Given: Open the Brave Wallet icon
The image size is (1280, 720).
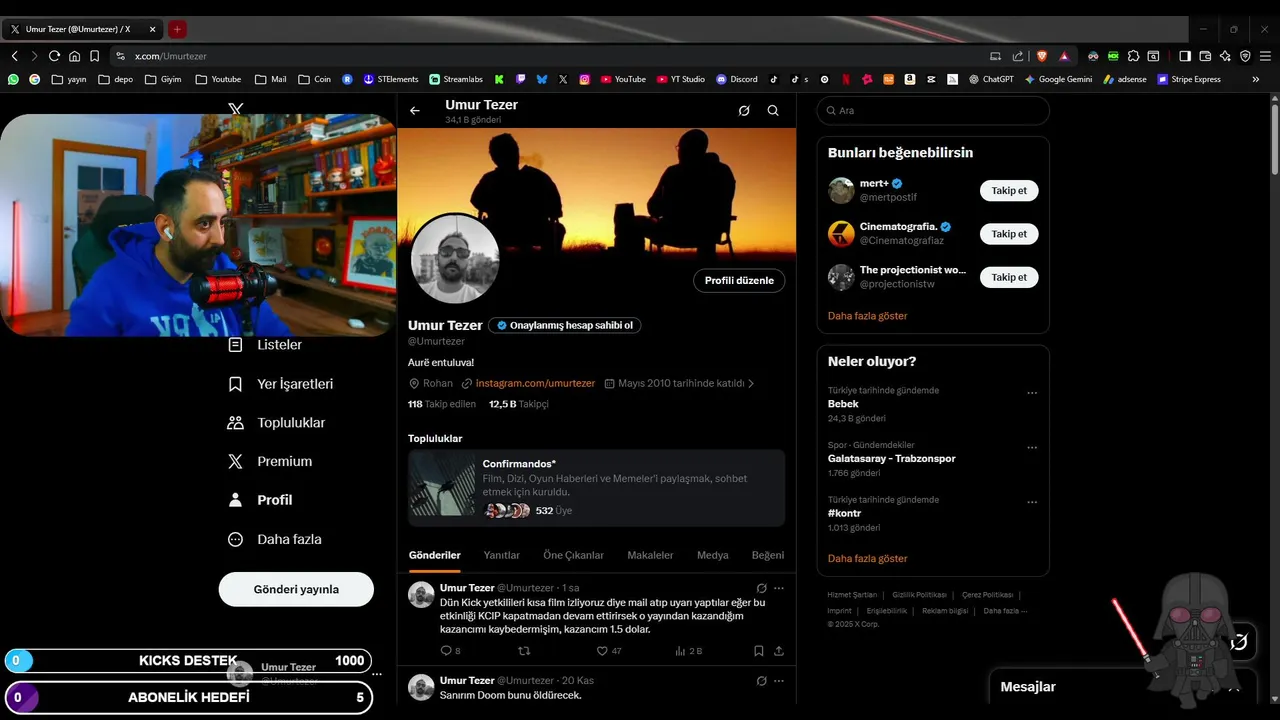Looking at the screenshot, I should 1205,56.
